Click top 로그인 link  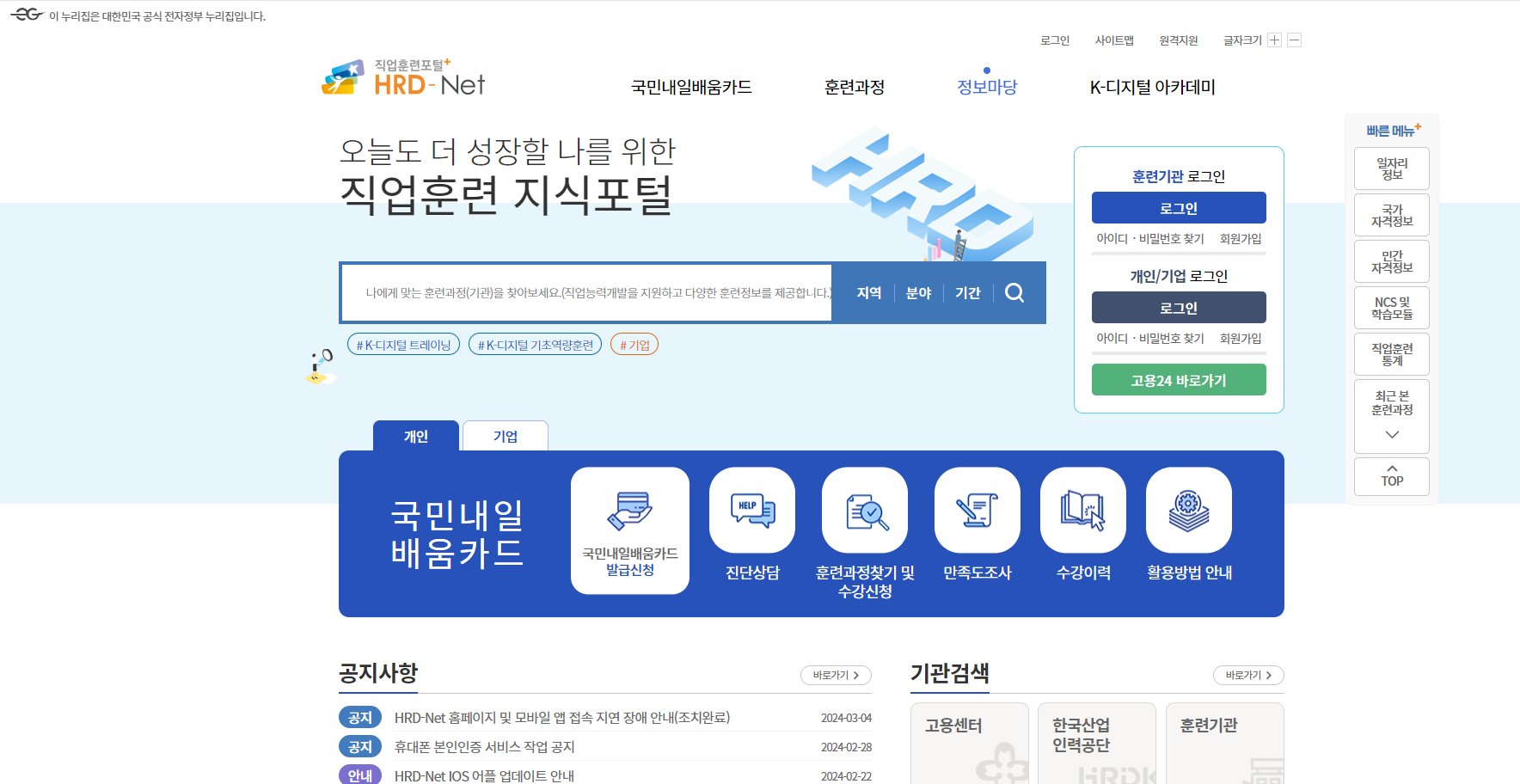pyautogui.click(x=1055, y=40)
